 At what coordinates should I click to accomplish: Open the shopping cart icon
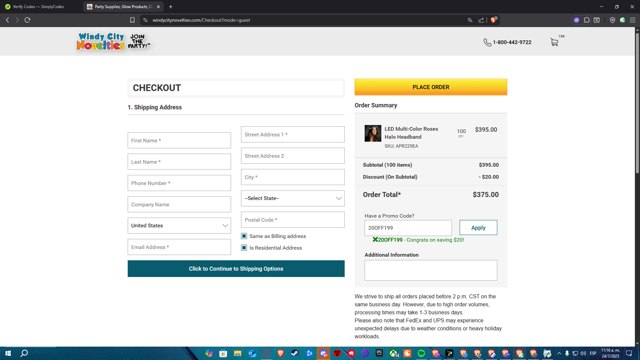(x=554, y=42)
